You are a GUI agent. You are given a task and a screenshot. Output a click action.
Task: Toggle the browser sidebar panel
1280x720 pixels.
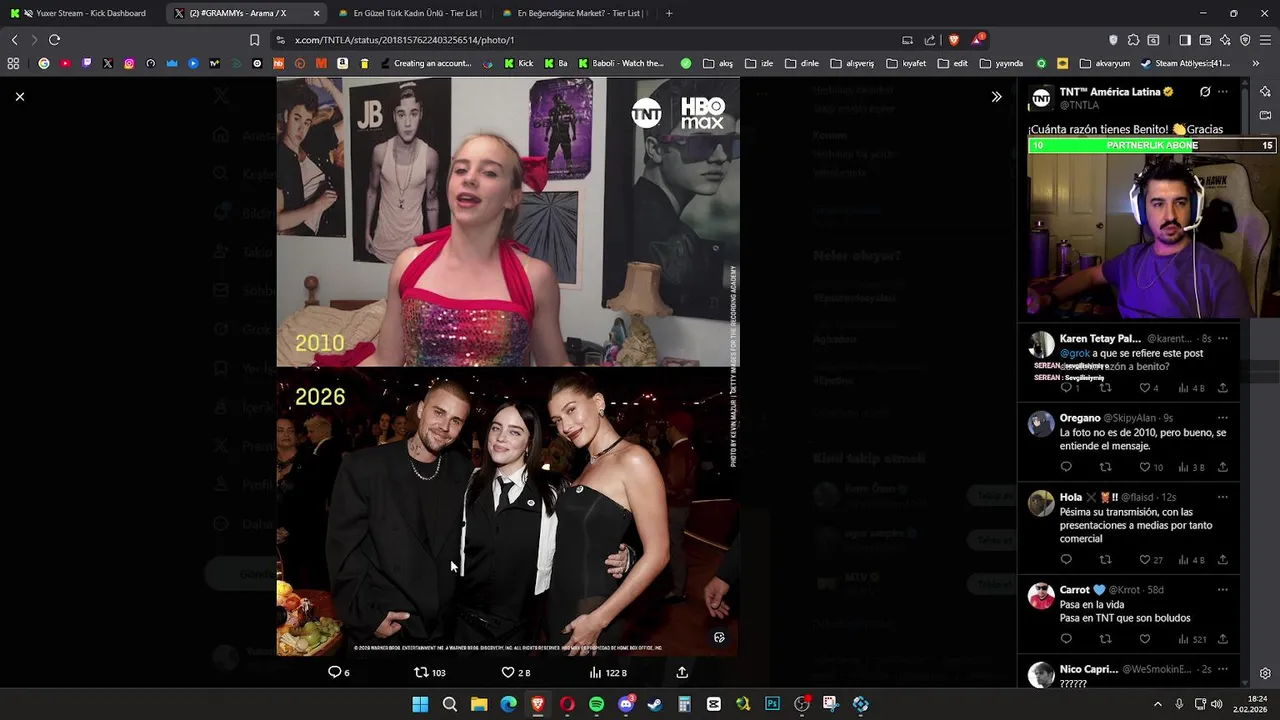[1184, 40]
